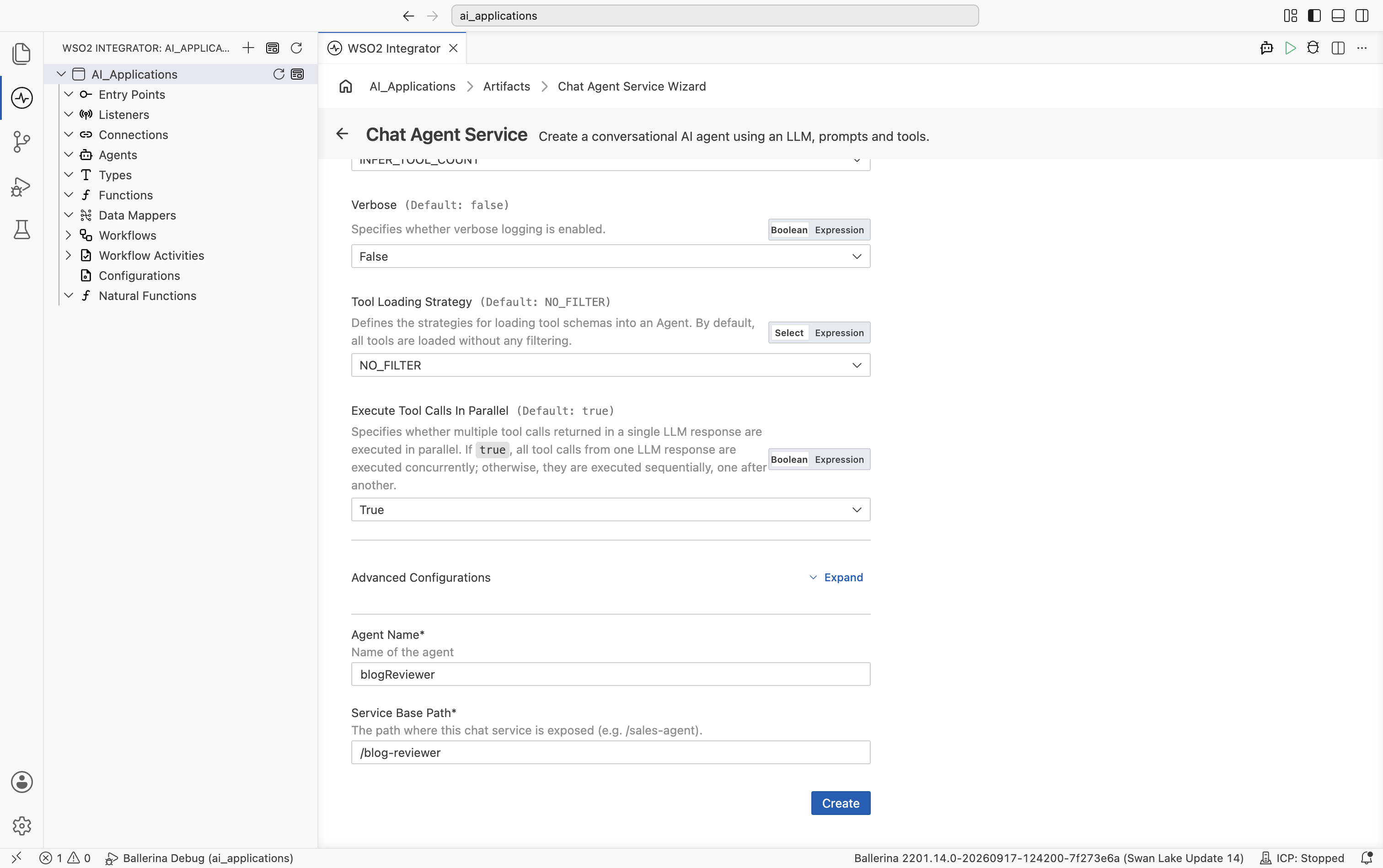1383x868 pixels.
Task: Open the Execute Tool Calls True dropdown
Action: pyautogui.click(x=610, y=510)
